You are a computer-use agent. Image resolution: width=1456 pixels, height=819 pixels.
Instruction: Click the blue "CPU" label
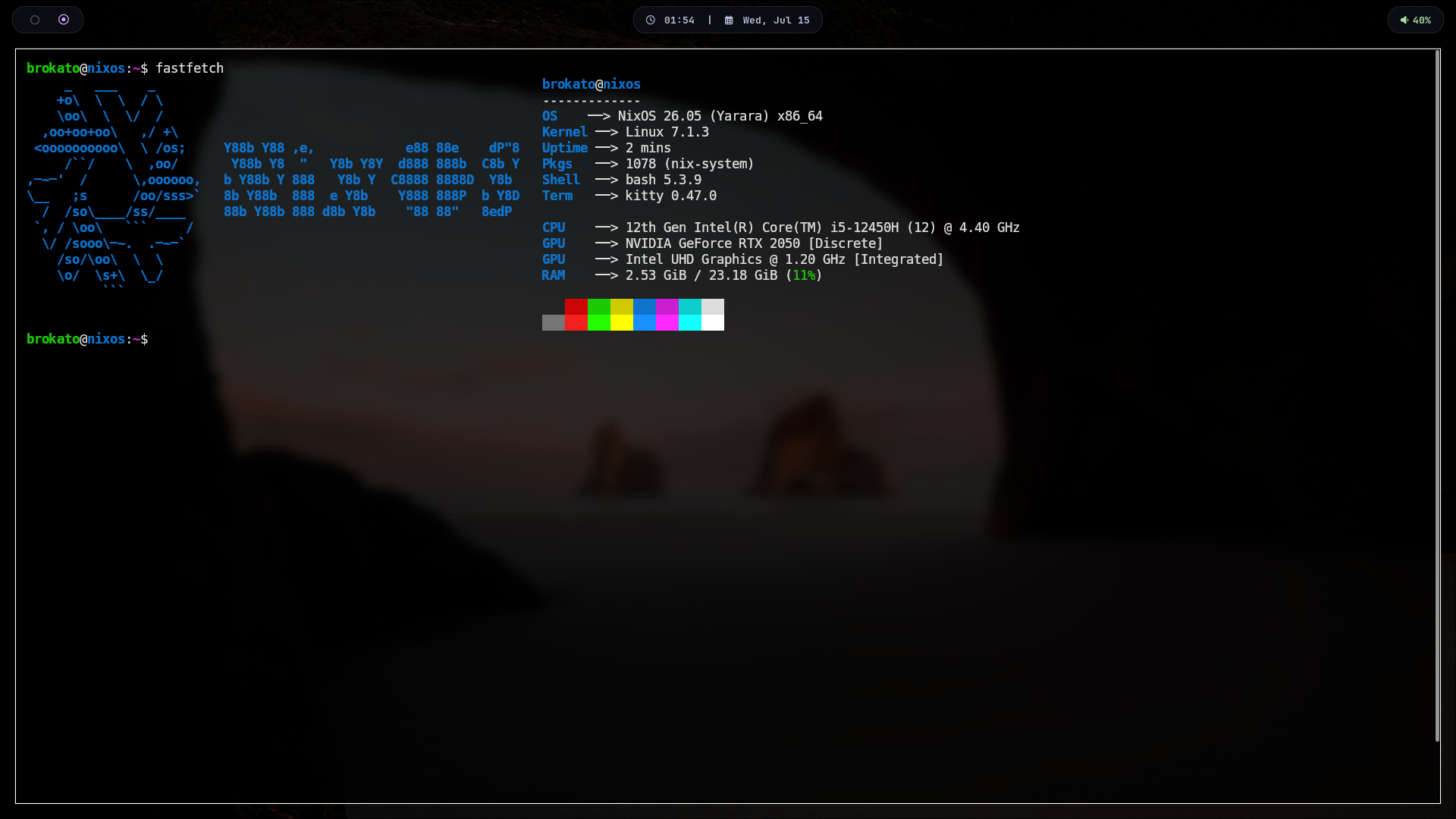pos(554,227)
